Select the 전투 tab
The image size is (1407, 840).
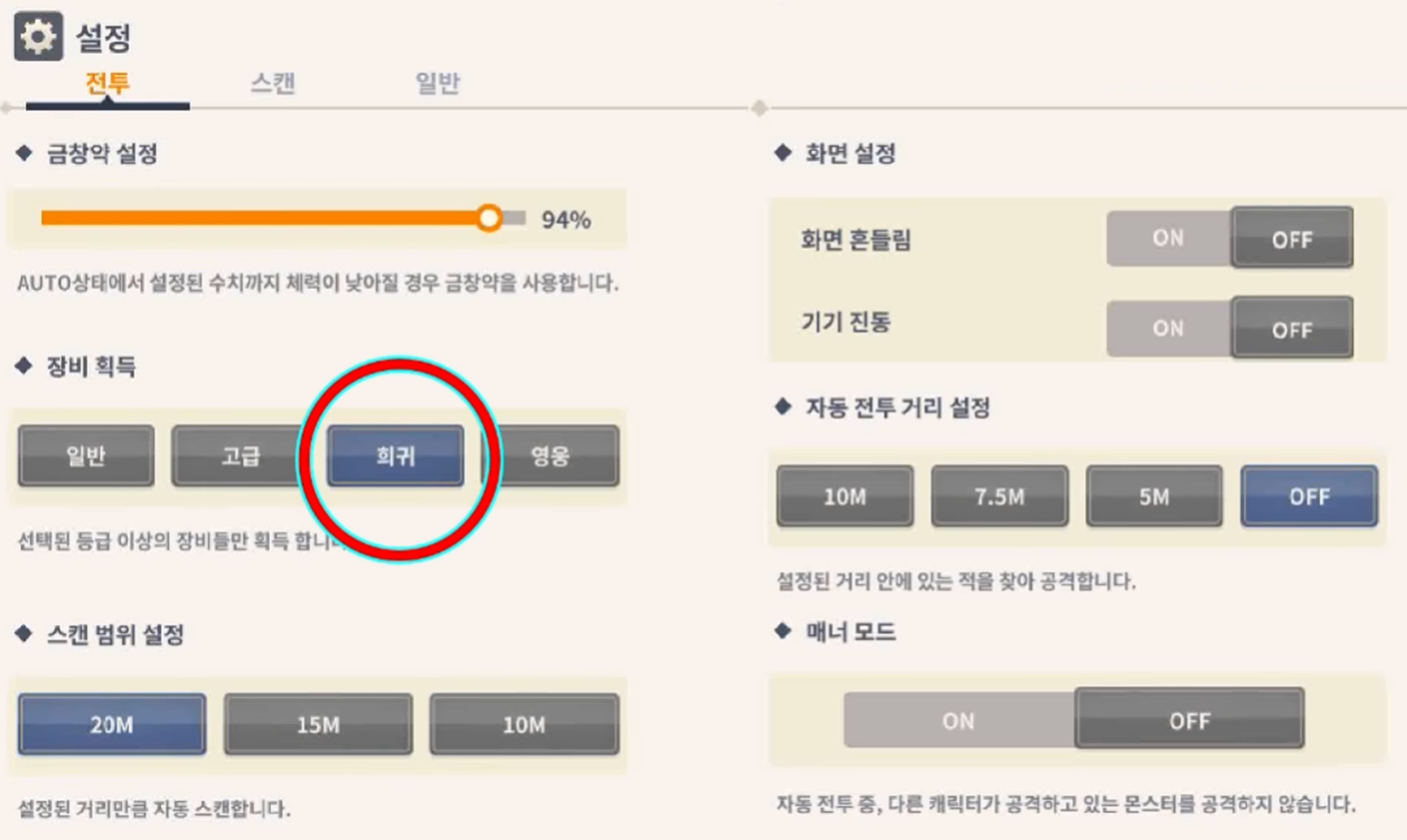[108, 83]
